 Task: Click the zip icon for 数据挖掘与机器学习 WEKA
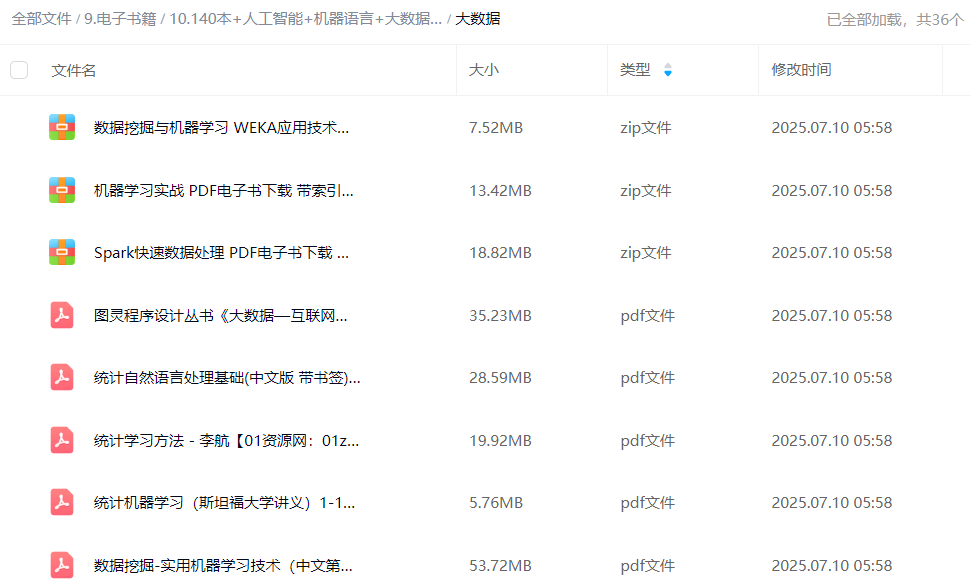pyautogui.click(x=62, y=127)
